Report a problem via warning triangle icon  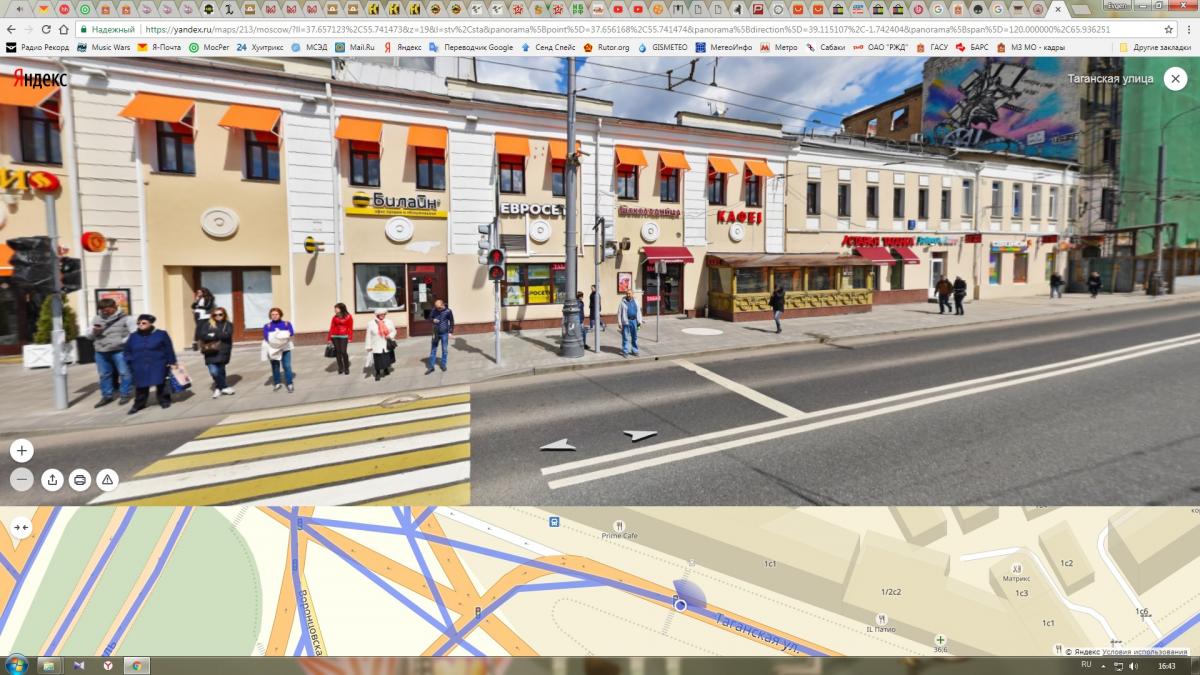(108, 480)
